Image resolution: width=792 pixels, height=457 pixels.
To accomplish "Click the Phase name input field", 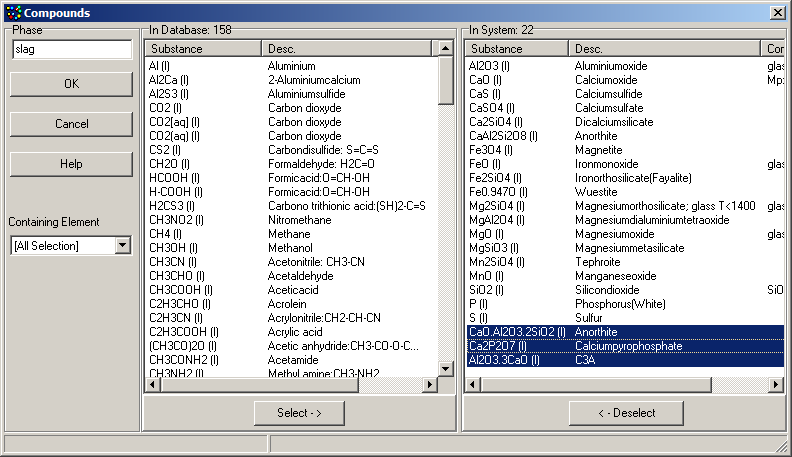I will click(72, 50).
